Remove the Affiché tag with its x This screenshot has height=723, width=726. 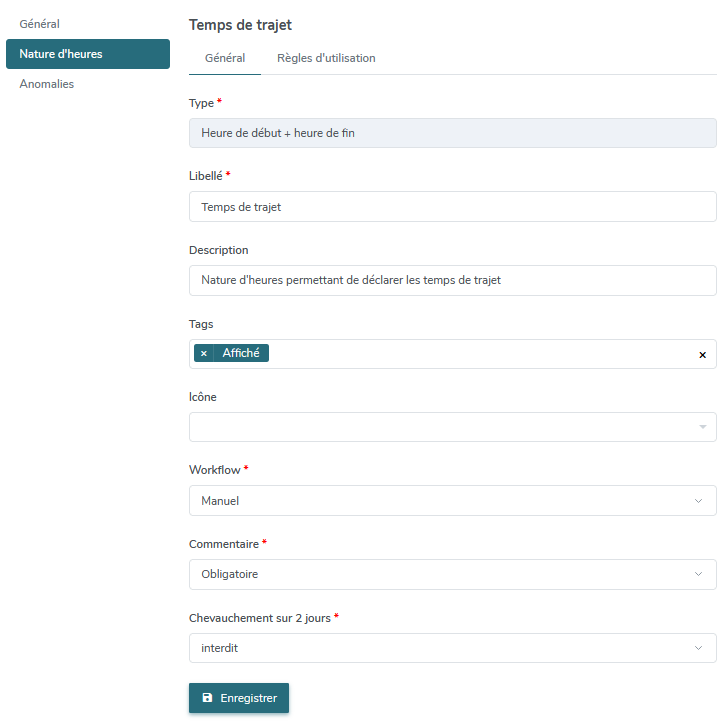coord(204,353)
